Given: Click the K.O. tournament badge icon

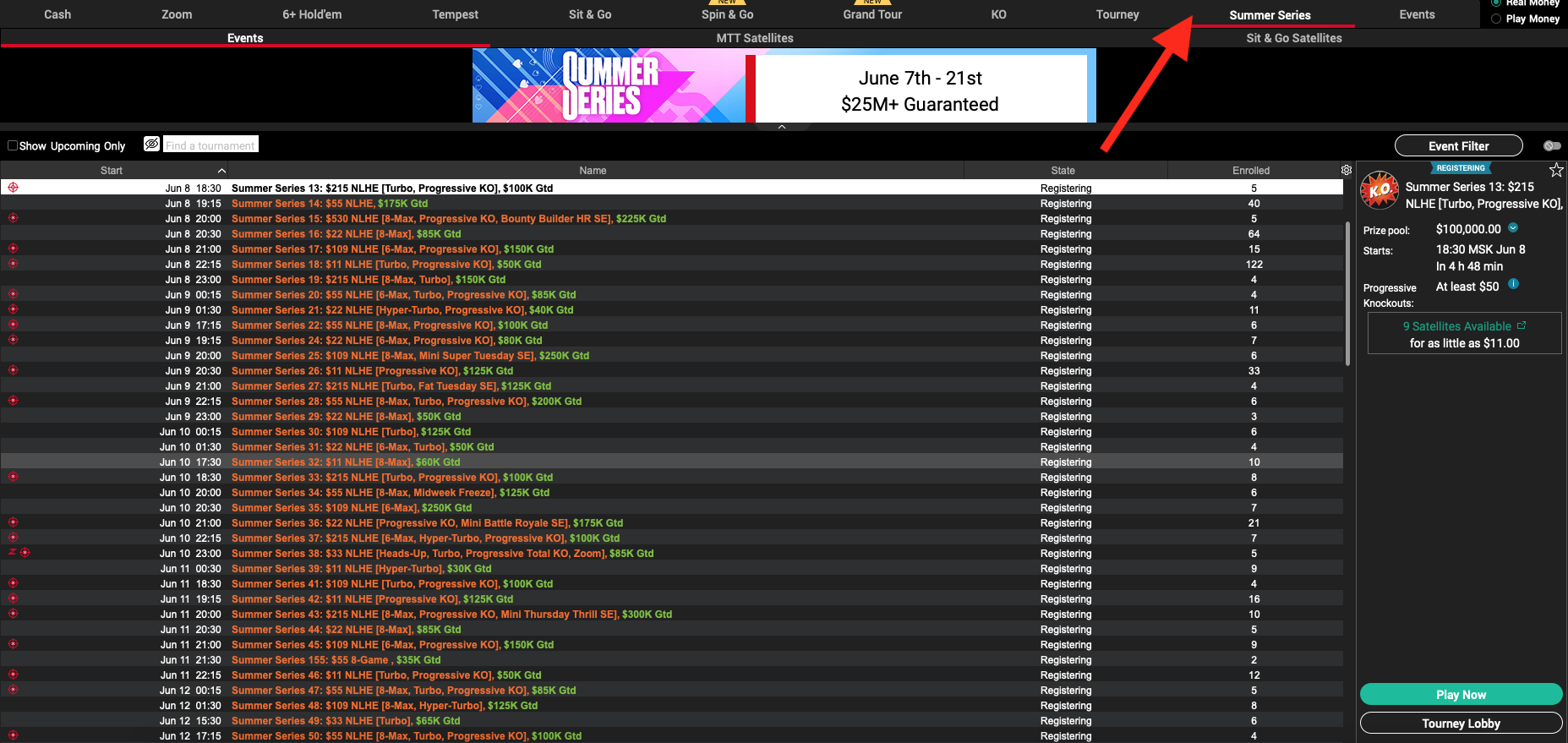Looking at the screenshot, I should coord(1380,190).
